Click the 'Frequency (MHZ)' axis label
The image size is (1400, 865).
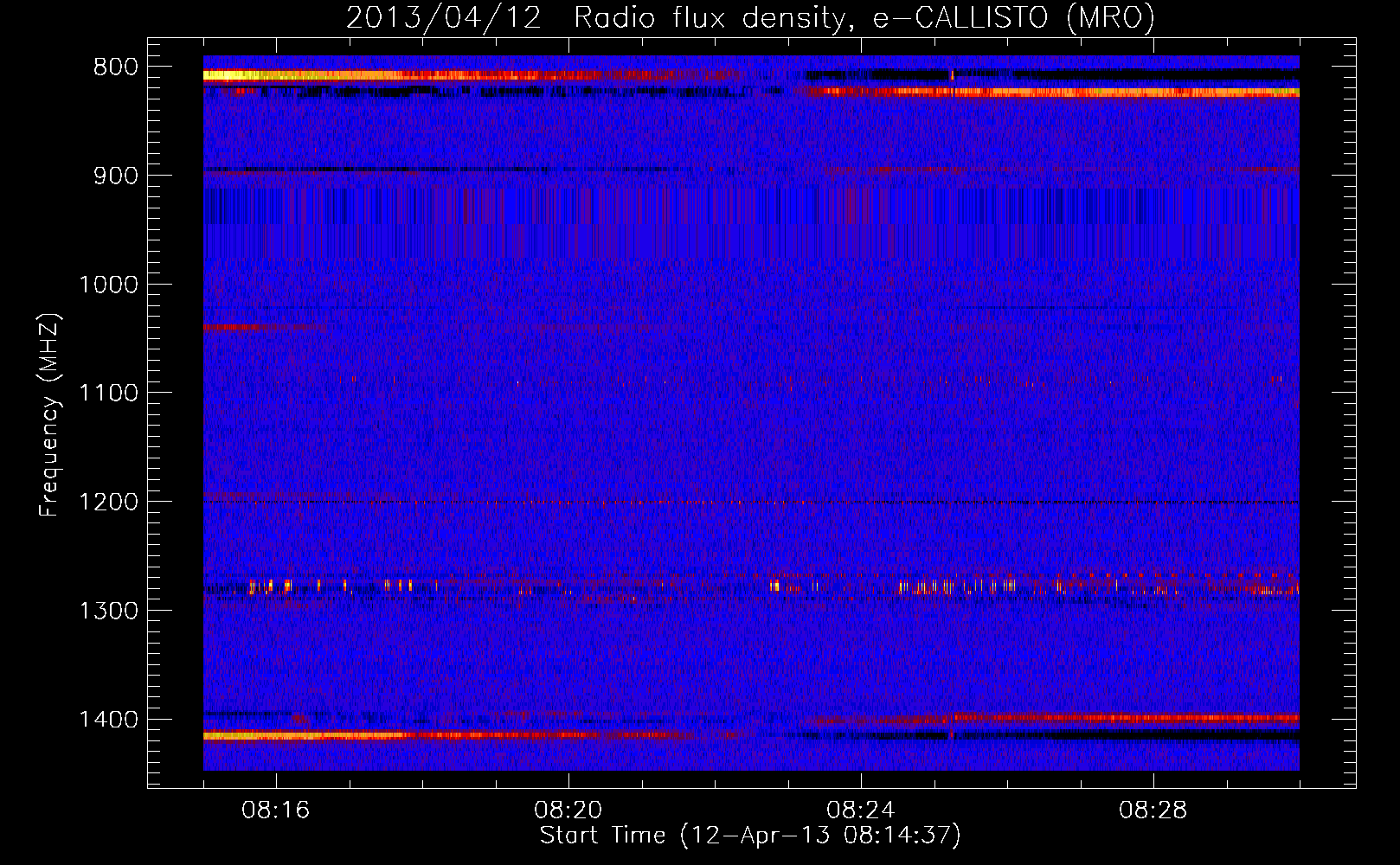tap(49, 416)
